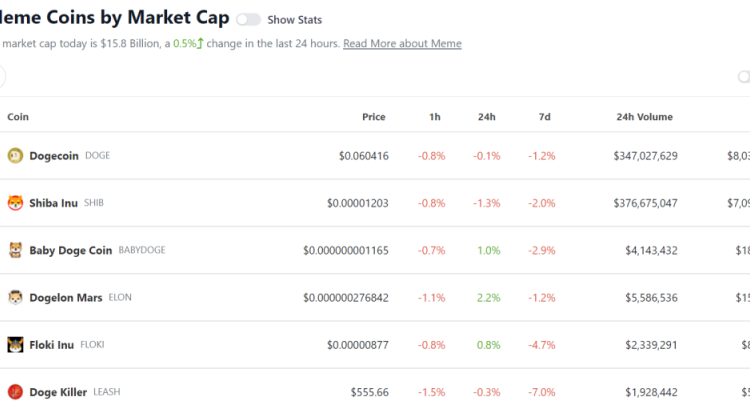Click the Shiba Inu coin icon

15,203
